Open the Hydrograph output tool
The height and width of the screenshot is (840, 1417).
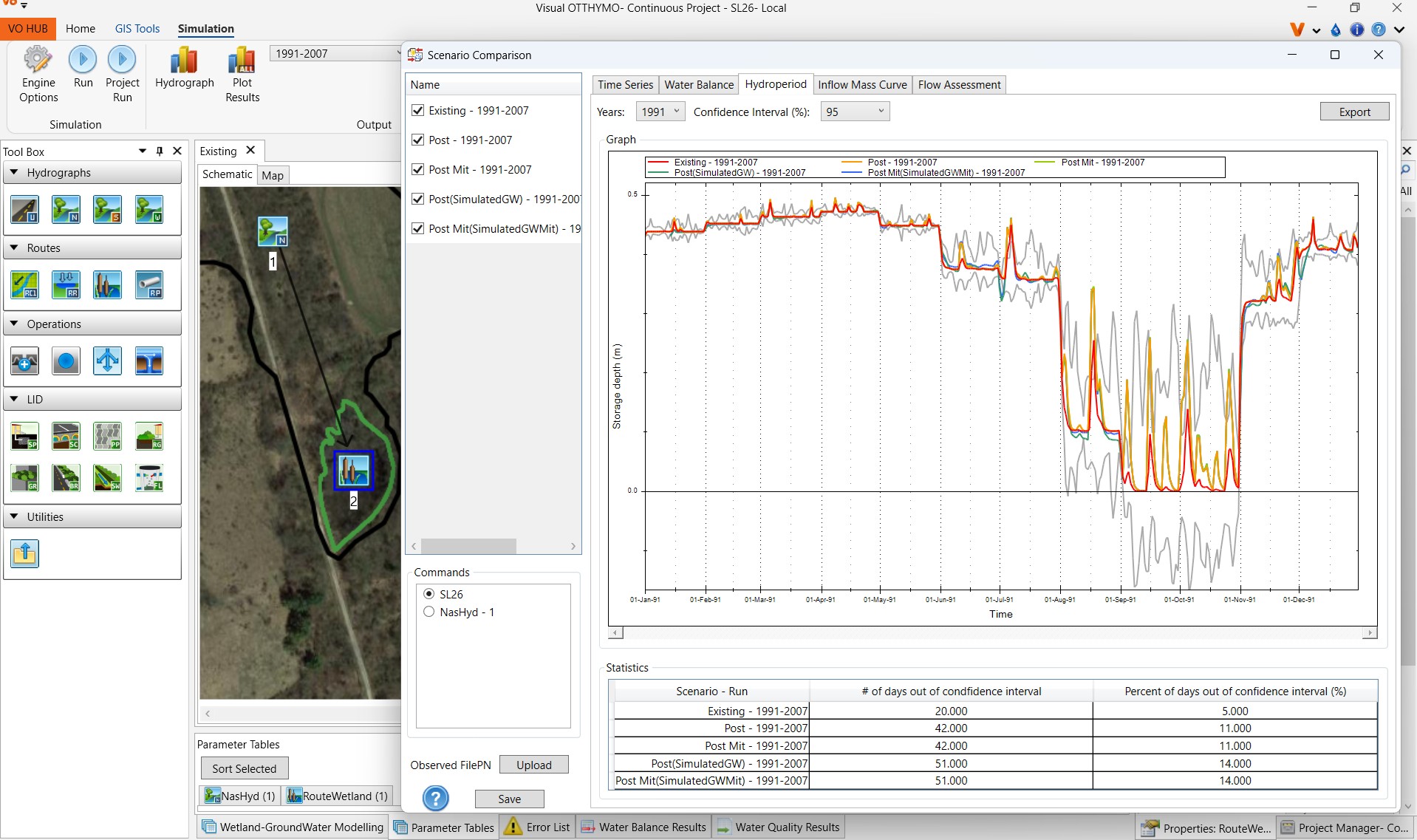pos(185,67)
